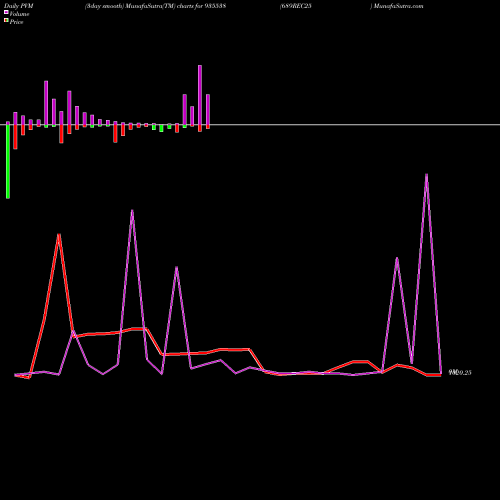
Task: Click the 689REC23 symbol label
Action: click(296, 6)
